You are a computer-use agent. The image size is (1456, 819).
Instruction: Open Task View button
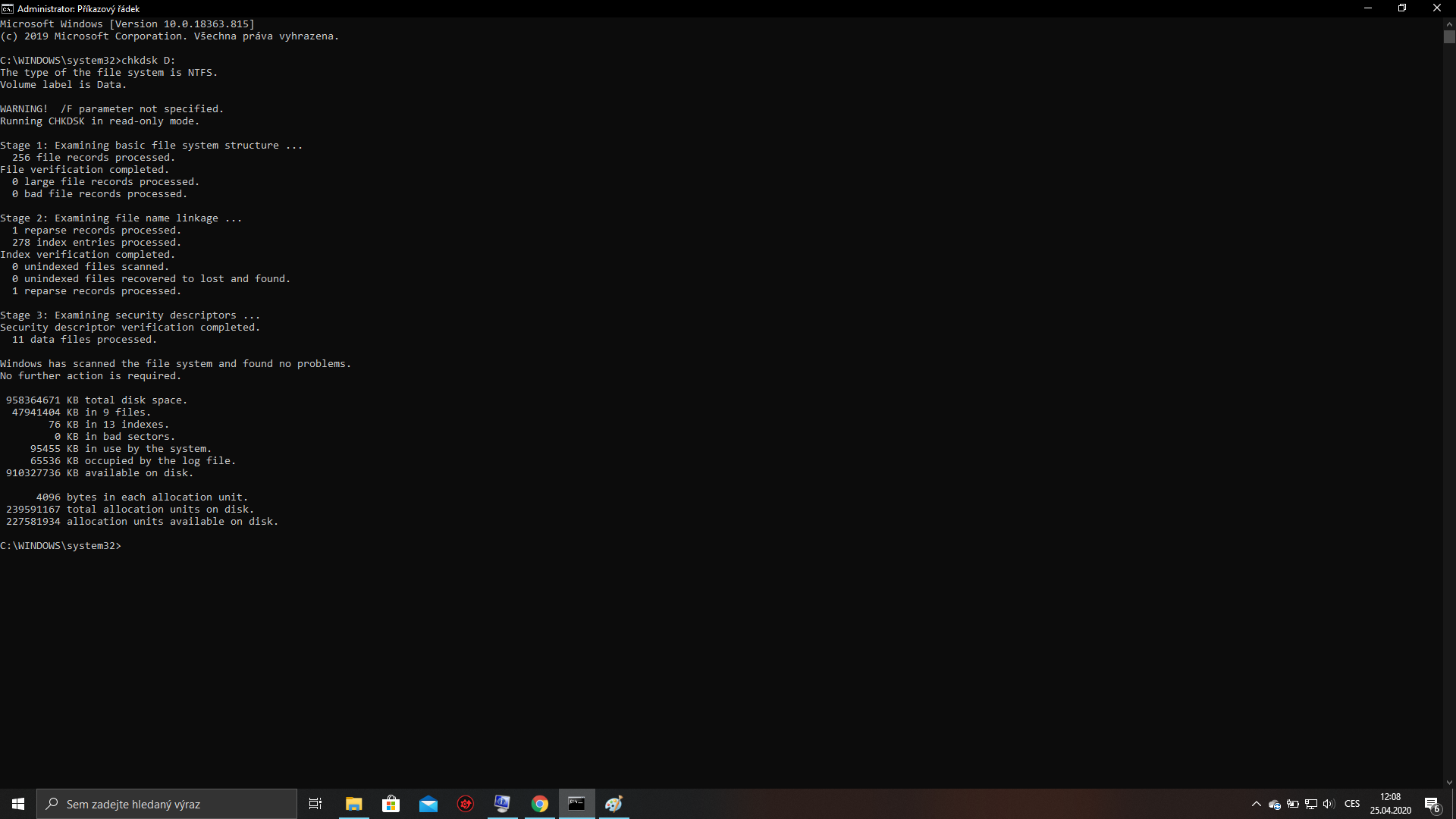pyautogui.click(x=315, y=804)
